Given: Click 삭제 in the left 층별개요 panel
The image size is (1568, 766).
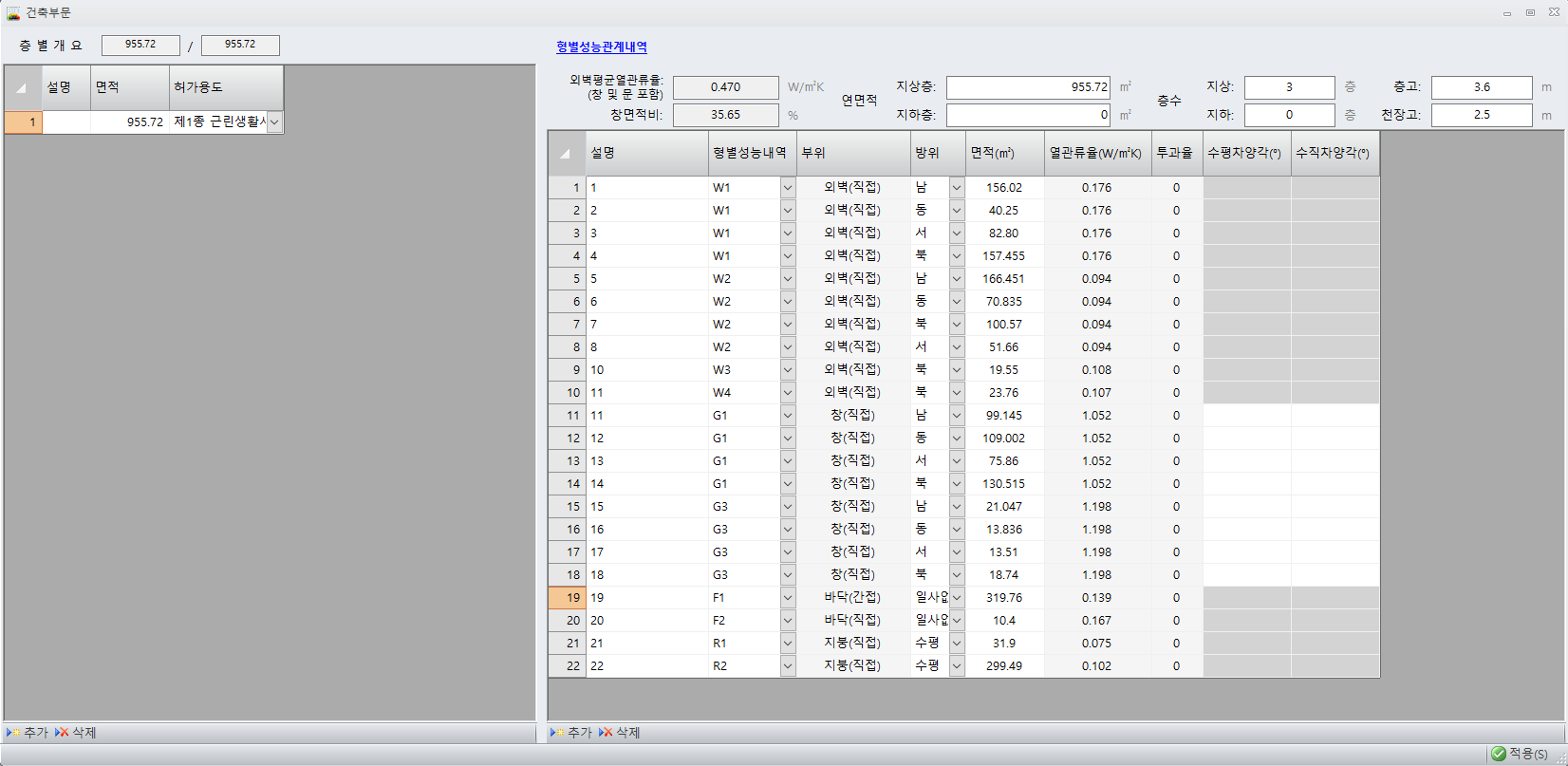Looking at the screenshot, I should point(76,733).
